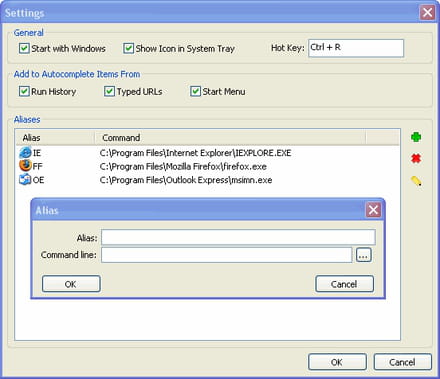Toggle Show Icon in System Tray checkbox
Image resolution: width=440 pixels, height=379 pixels.
tap(128, 48)
